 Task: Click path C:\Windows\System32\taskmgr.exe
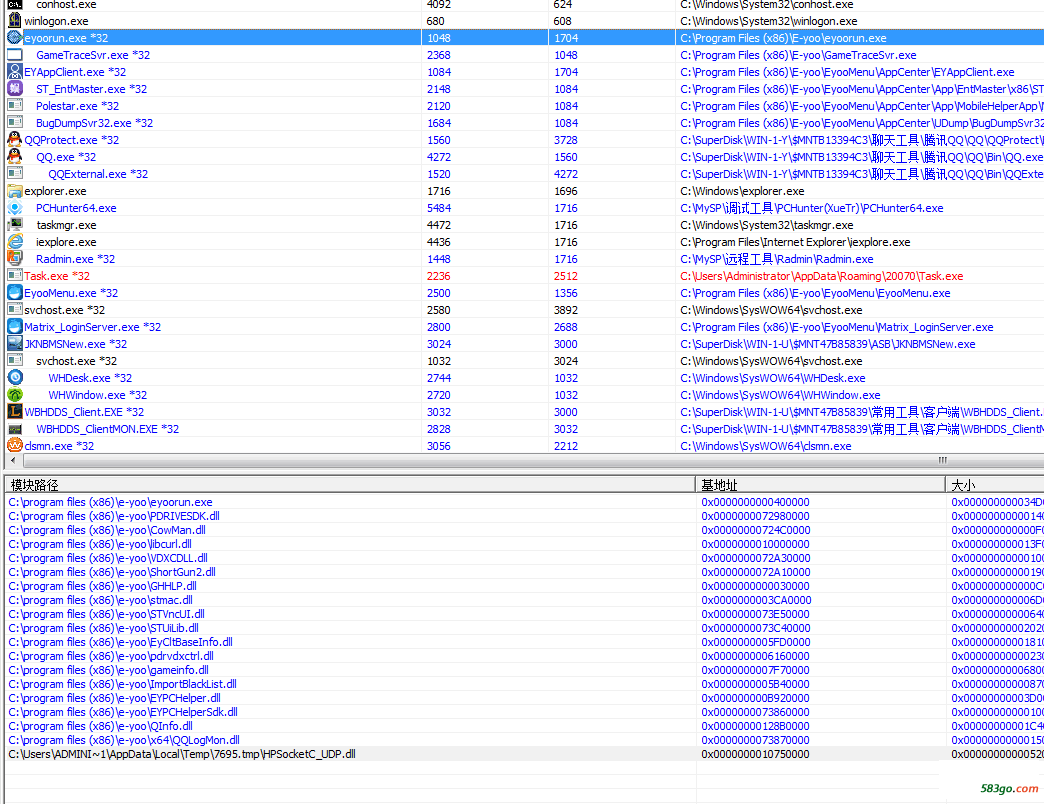click(x=766, y=225)
